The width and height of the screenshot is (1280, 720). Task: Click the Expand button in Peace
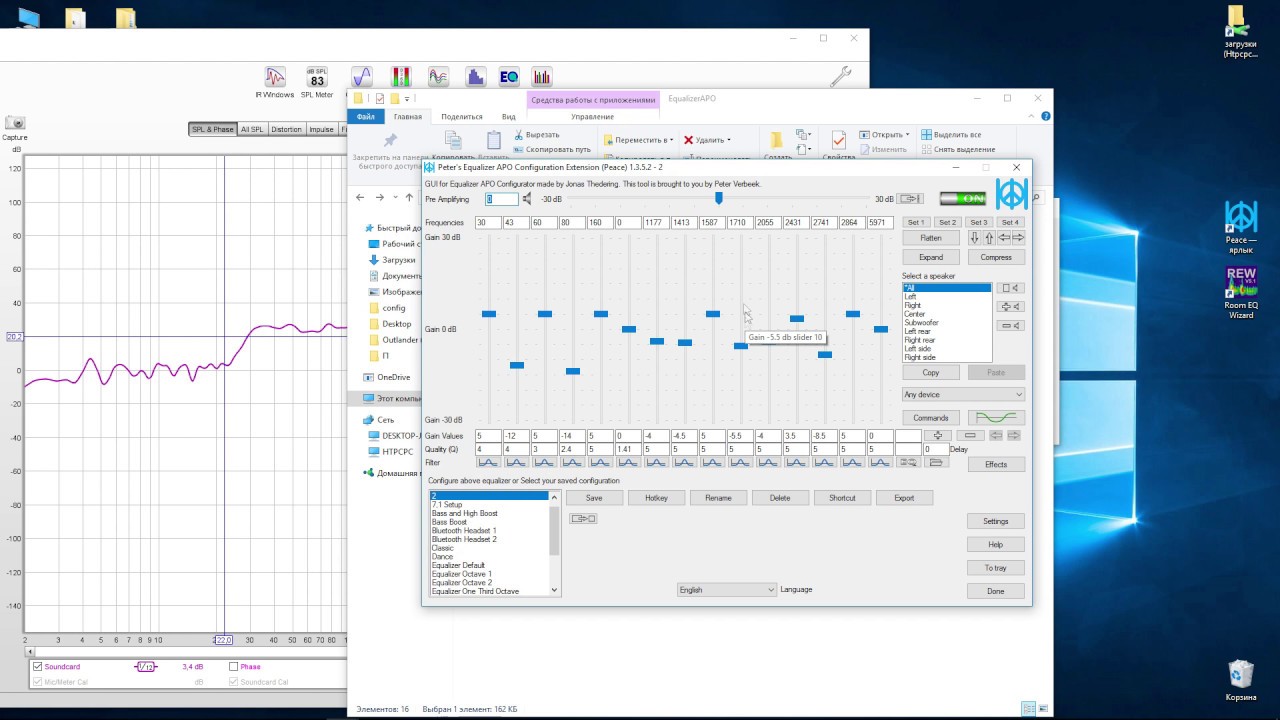tap(931, 257)
